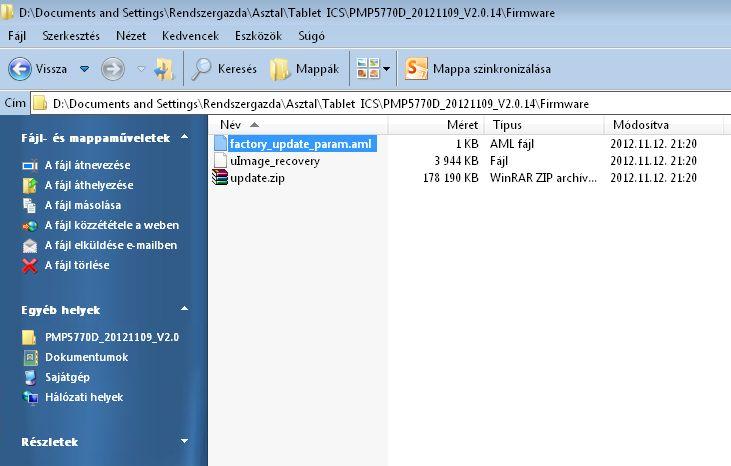The width and height of the screenshot is (731, 466).
Task: Sort files by the Méret column
Action: tap(436, 125)
